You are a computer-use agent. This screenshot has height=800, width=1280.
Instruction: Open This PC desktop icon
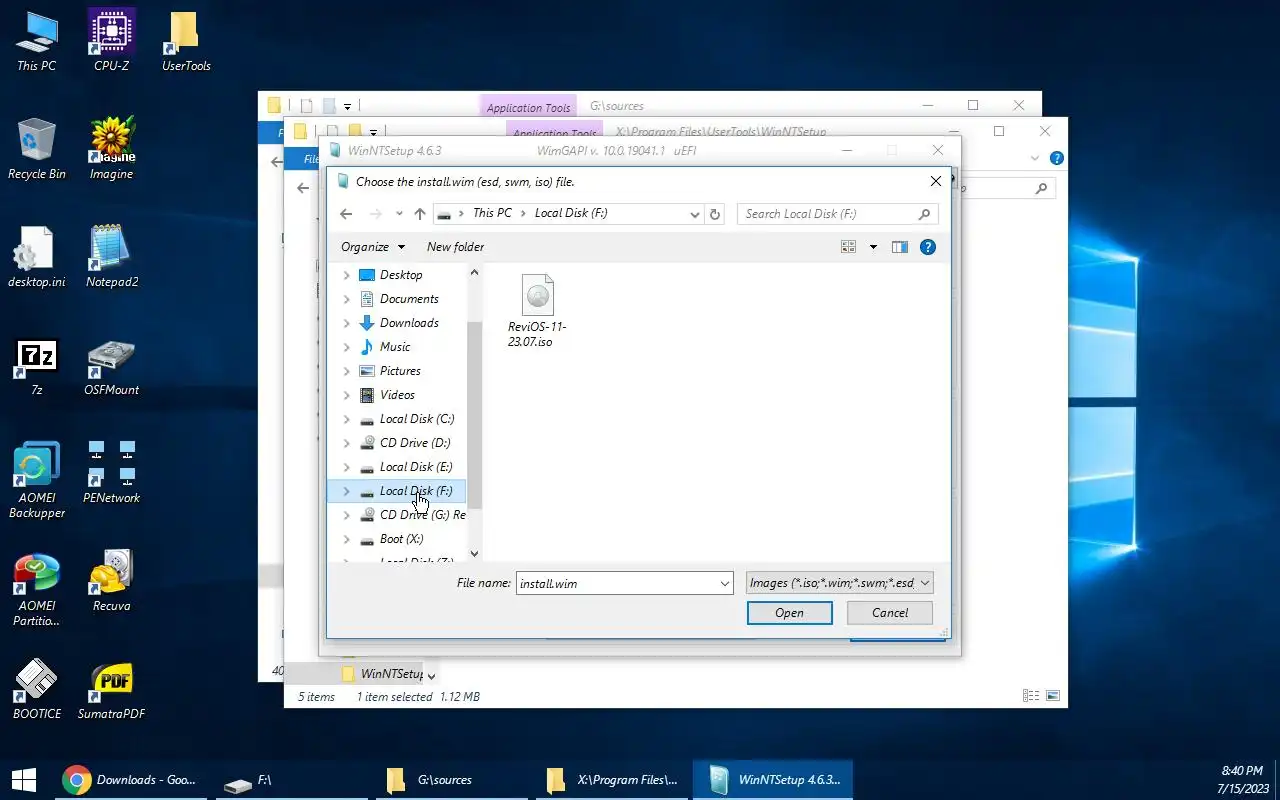36,42
